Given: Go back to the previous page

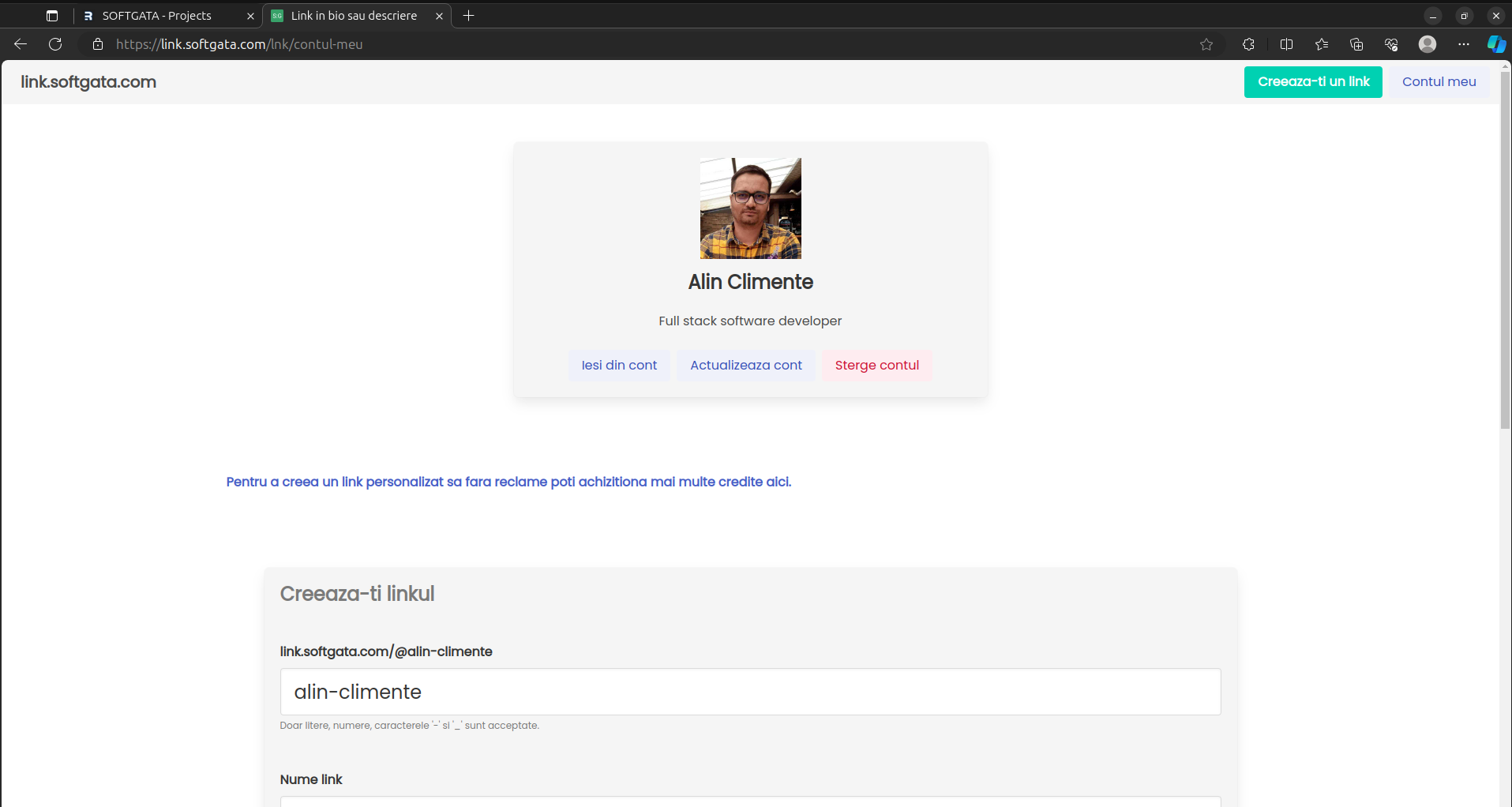Looking at the screenshot, I should pos(21,44).
